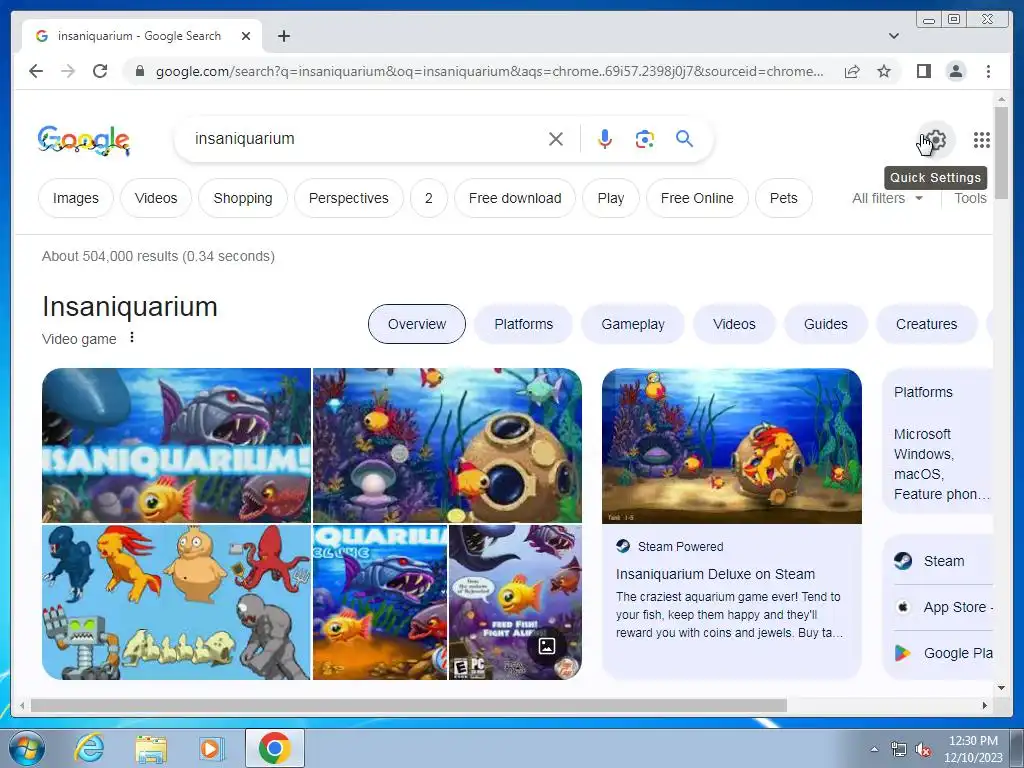
Task: Switch to the knowledge panel Videos tab
Action: click(734, 324)
